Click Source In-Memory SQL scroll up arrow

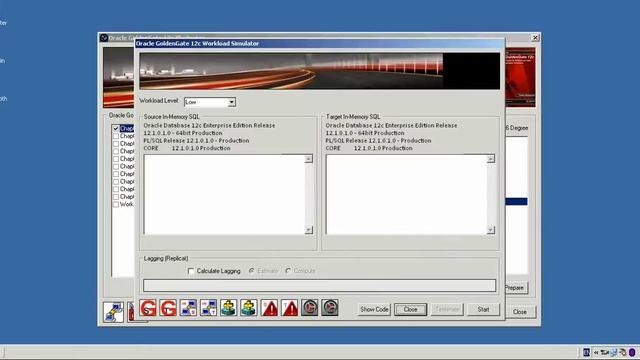point(309,159)
